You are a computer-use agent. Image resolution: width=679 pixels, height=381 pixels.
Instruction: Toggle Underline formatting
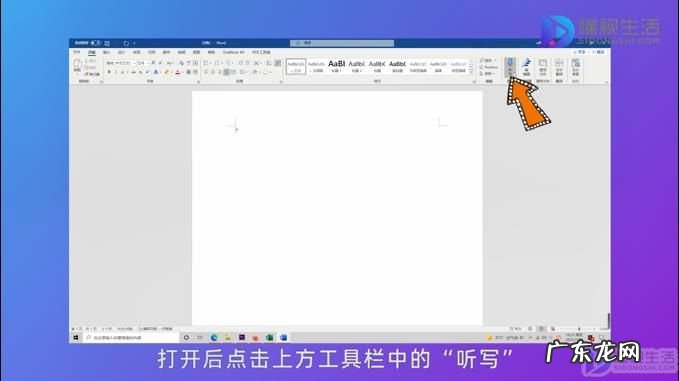click(x=123, y=72)
